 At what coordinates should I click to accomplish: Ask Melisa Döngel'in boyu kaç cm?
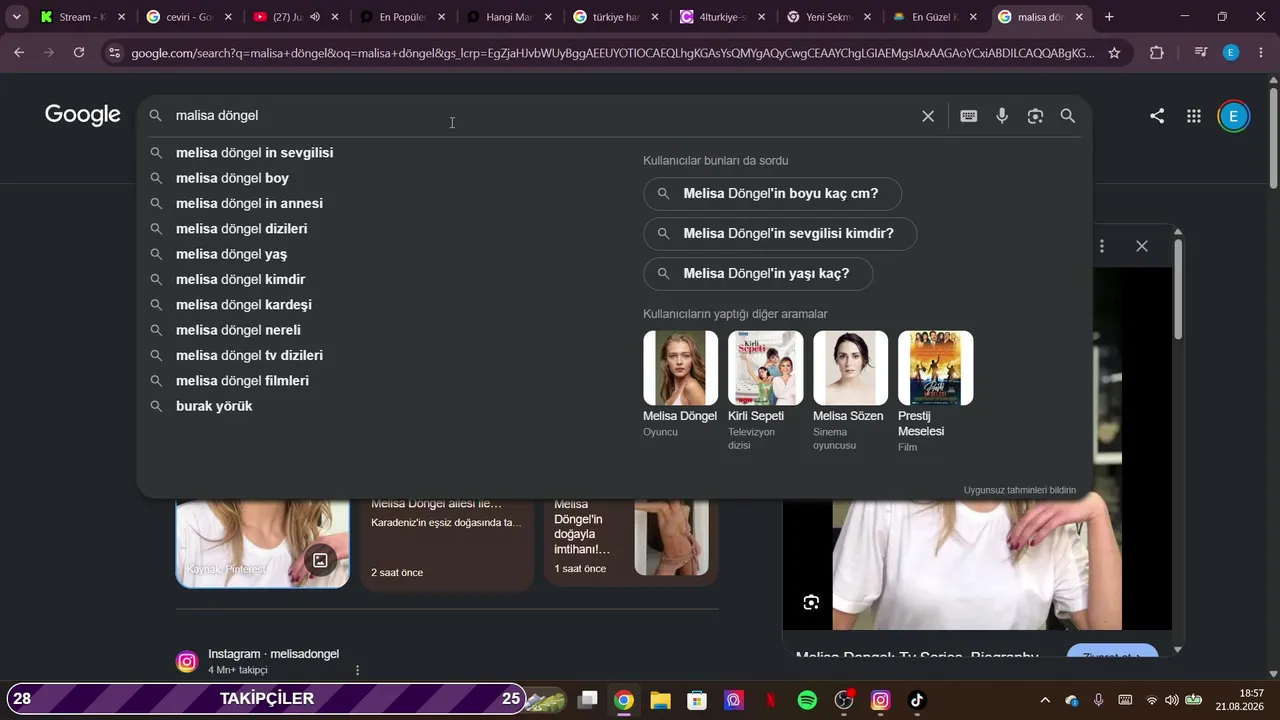[x=772, y=194]
